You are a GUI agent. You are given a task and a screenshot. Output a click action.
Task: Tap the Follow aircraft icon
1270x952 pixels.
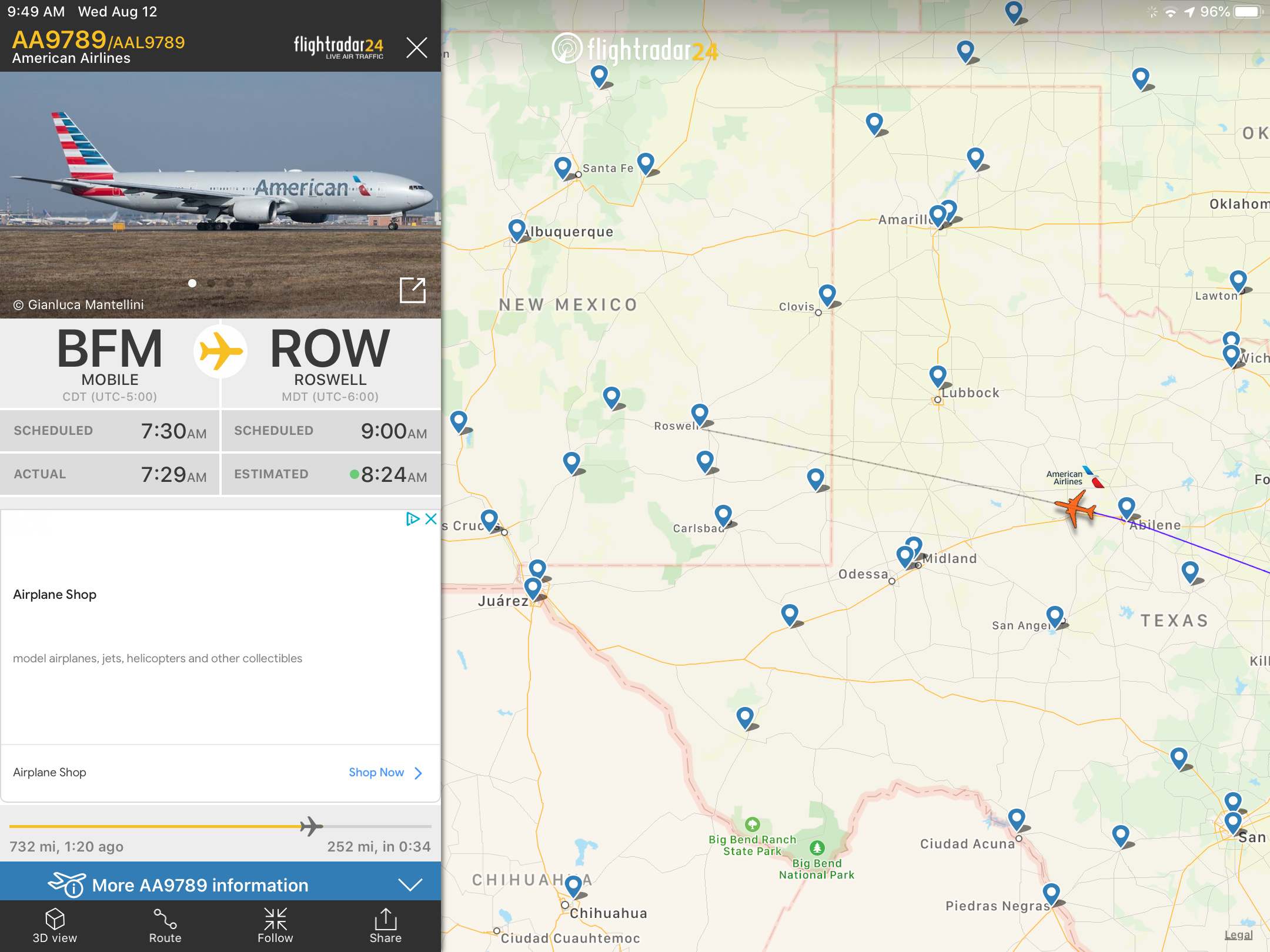coord(275,919)
